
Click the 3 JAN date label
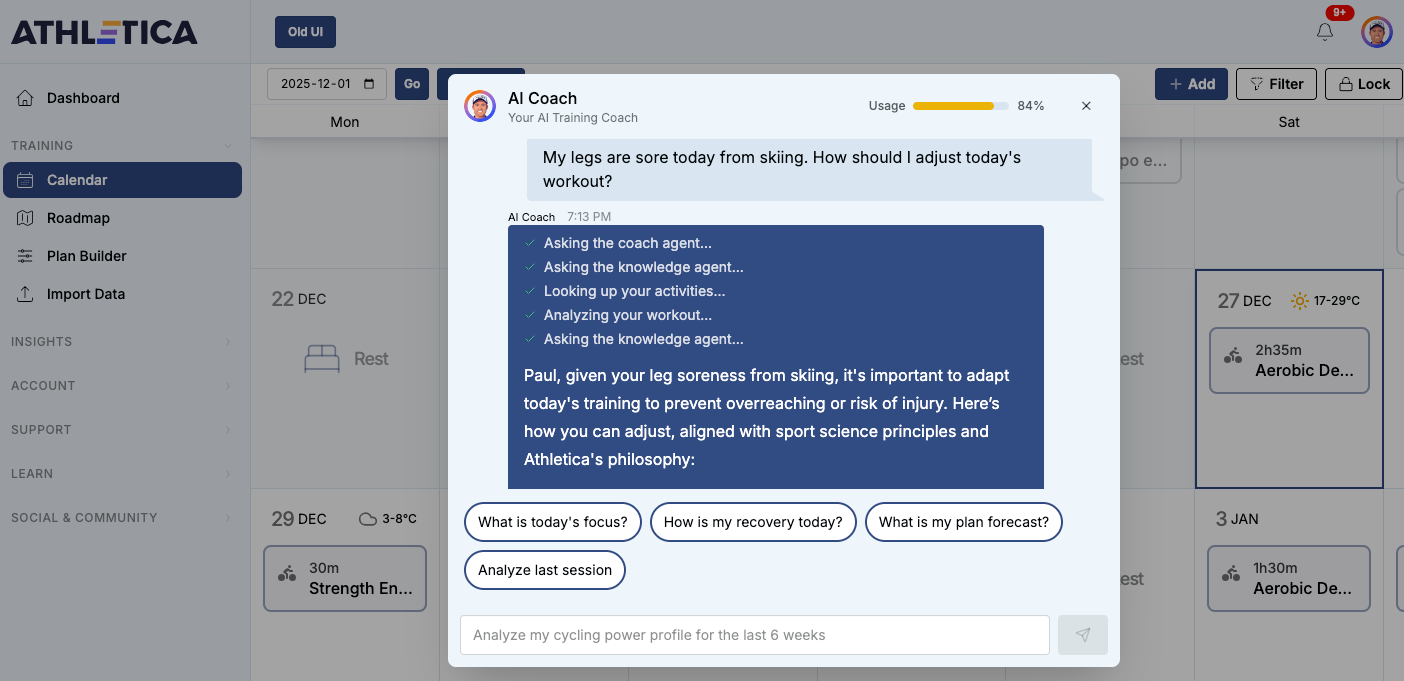(1237, 519)
